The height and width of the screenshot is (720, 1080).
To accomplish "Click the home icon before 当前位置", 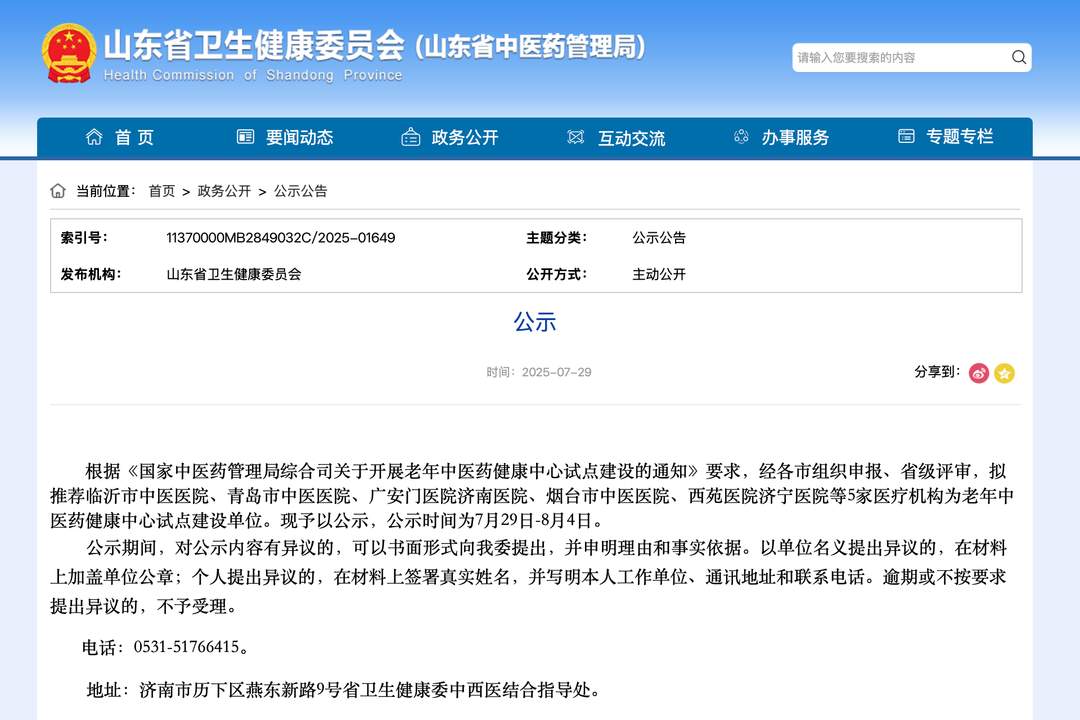I will [56, 190].
